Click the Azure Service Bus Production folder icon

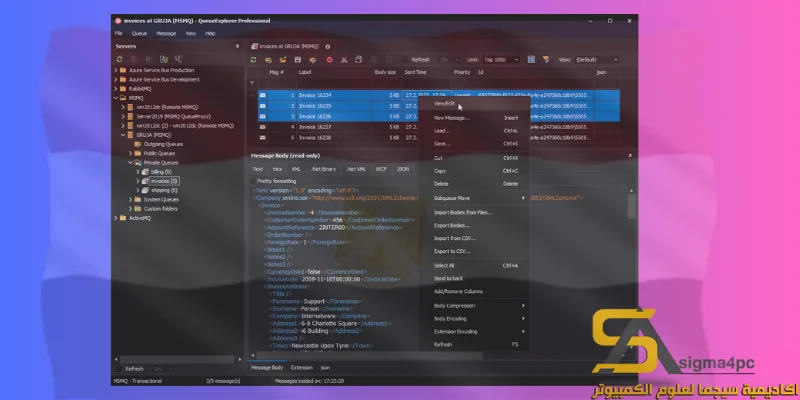(123, 70)
